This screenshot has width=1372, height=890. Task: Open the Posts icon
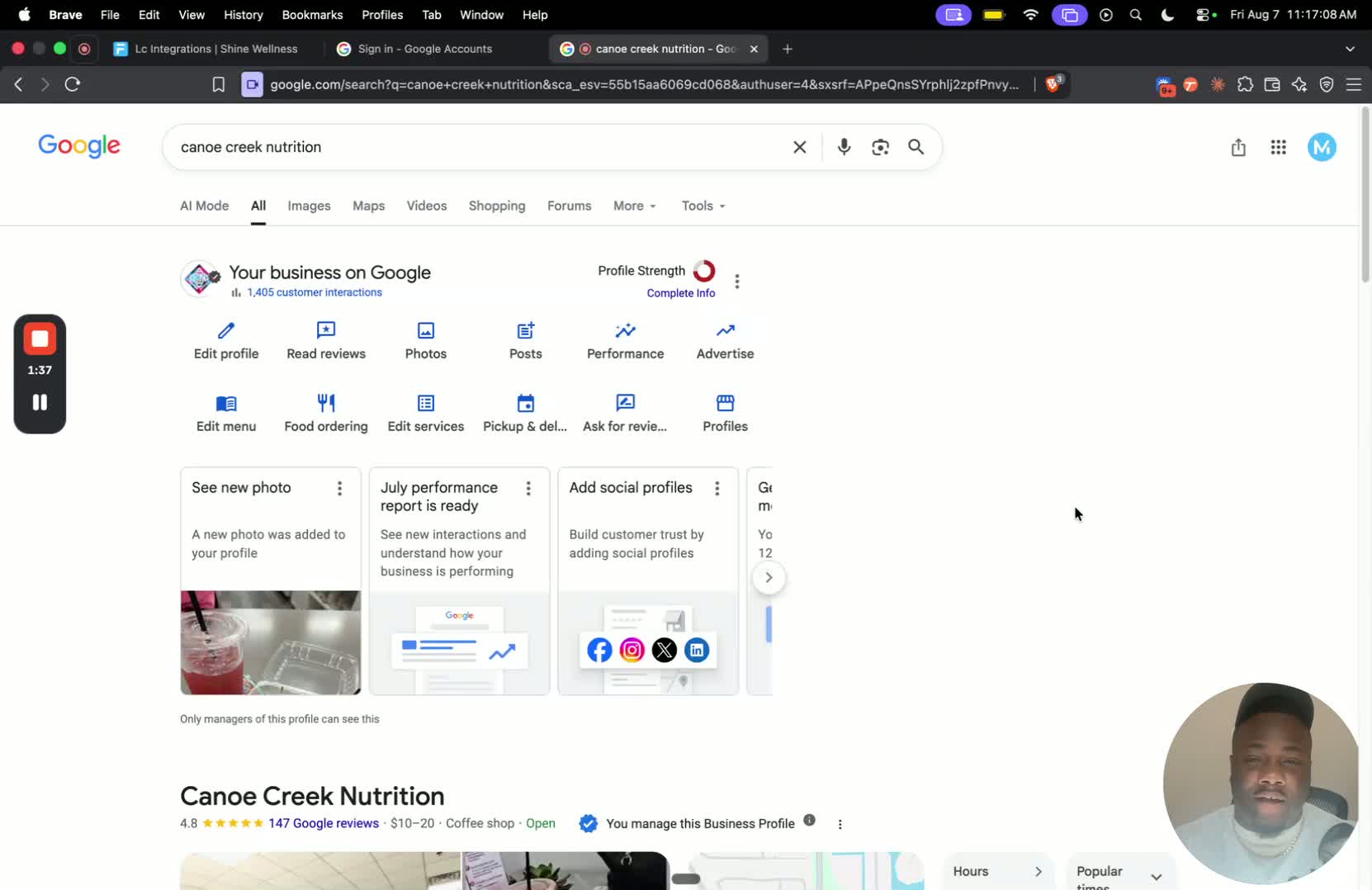coord(526,331)
